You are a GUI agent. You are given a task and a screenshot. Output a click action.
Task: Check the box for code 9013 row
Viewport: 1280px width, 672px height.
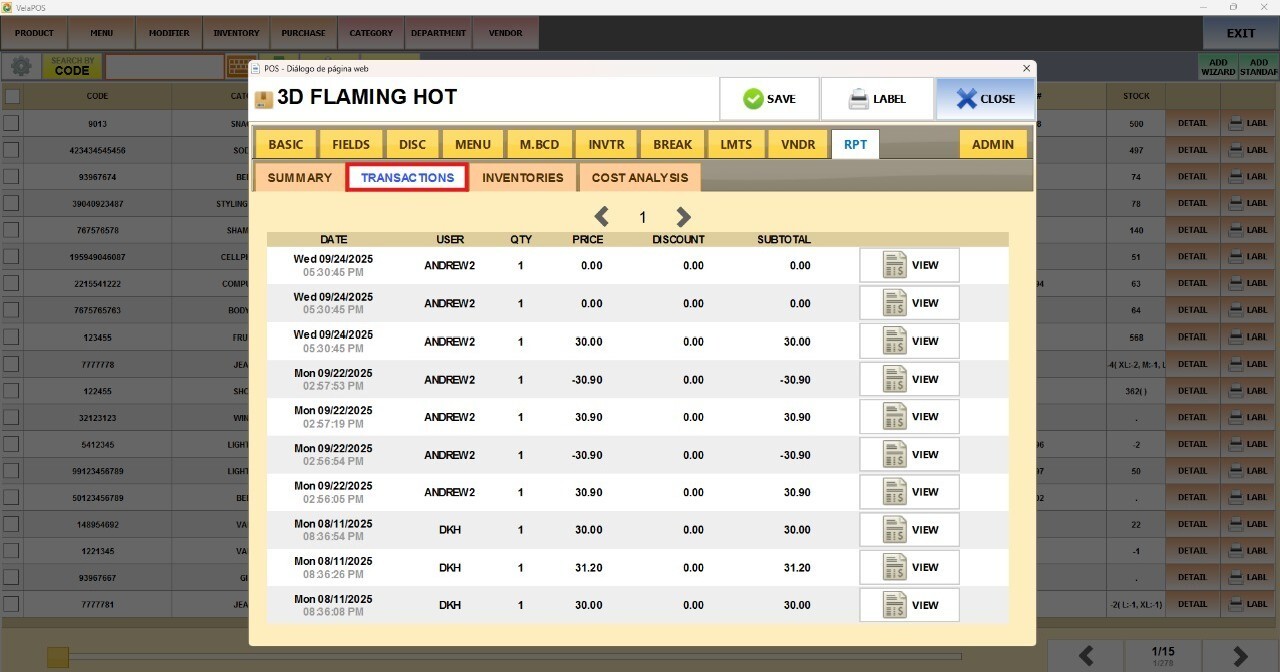coord(12,124)
